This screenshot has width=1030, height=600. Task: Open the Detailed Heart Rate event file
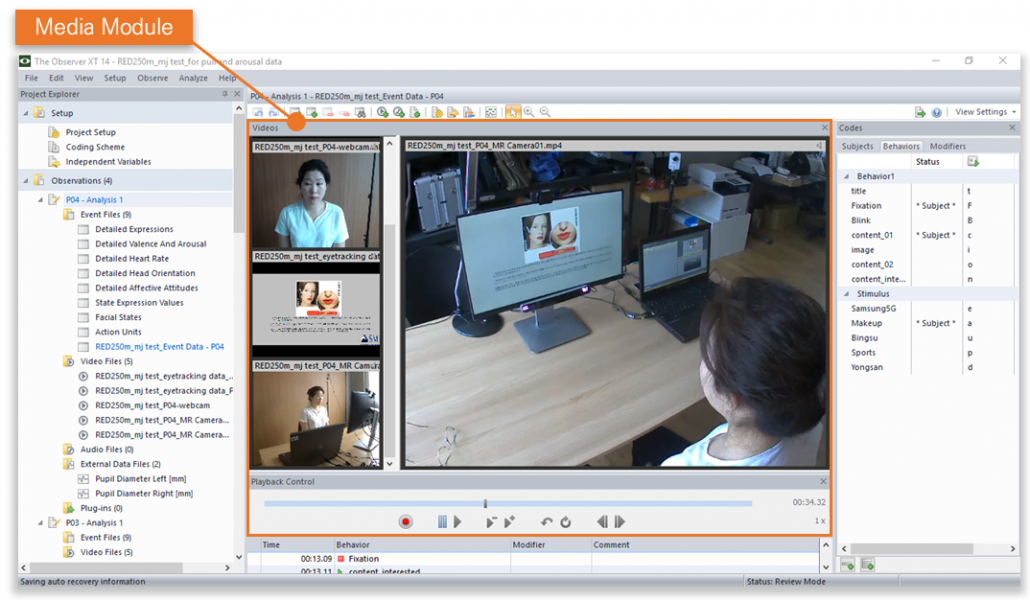coord(132,259)
